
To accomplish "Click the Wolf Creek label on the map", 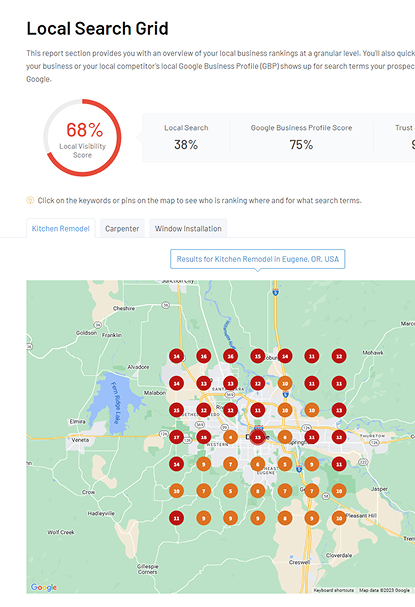I will click(x=61, y=532).
